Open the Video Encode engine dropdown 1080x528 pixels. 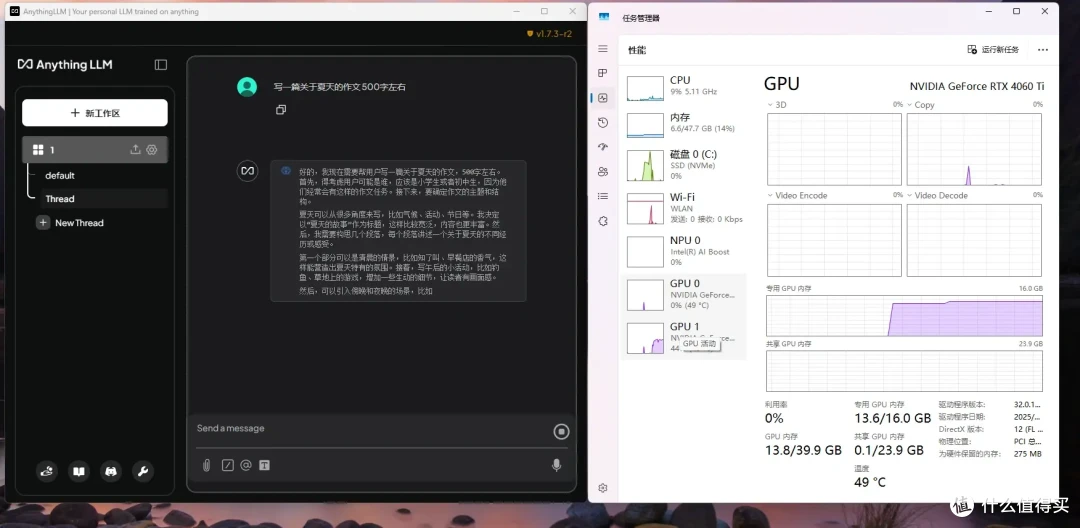tap(797, 196)
